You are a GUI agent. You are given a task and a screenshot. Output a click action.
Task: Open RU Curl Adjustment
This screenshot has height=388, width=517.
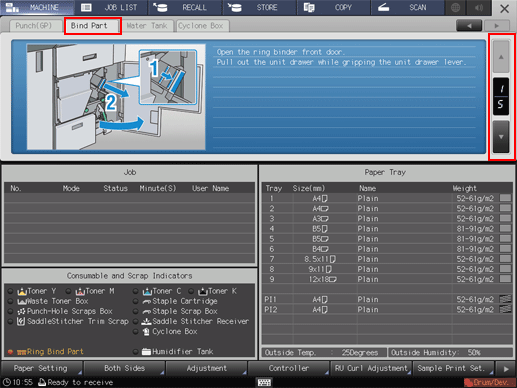pos(371,368)
